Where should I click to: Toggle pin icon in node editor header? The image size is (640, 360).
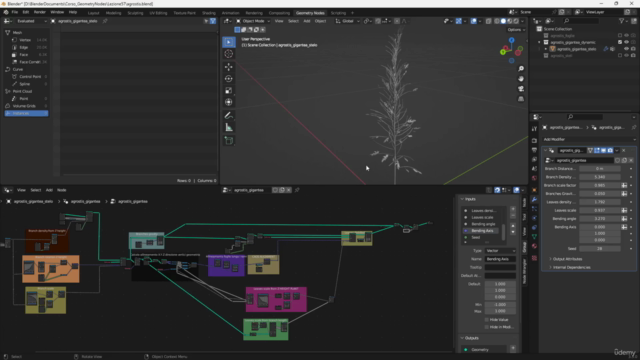click(297, 190)
